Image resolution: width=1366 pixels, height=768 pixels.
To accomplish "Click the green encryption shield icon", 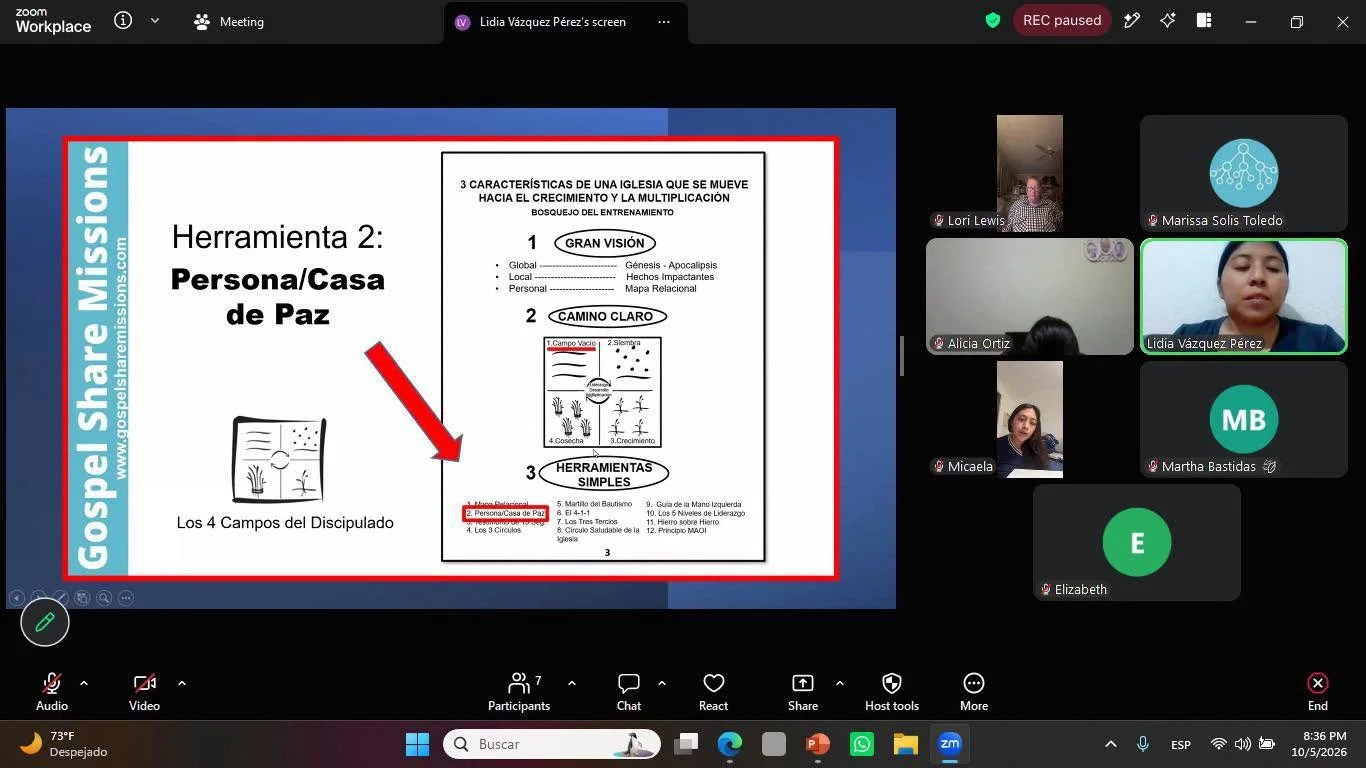I will coord(993,20).
